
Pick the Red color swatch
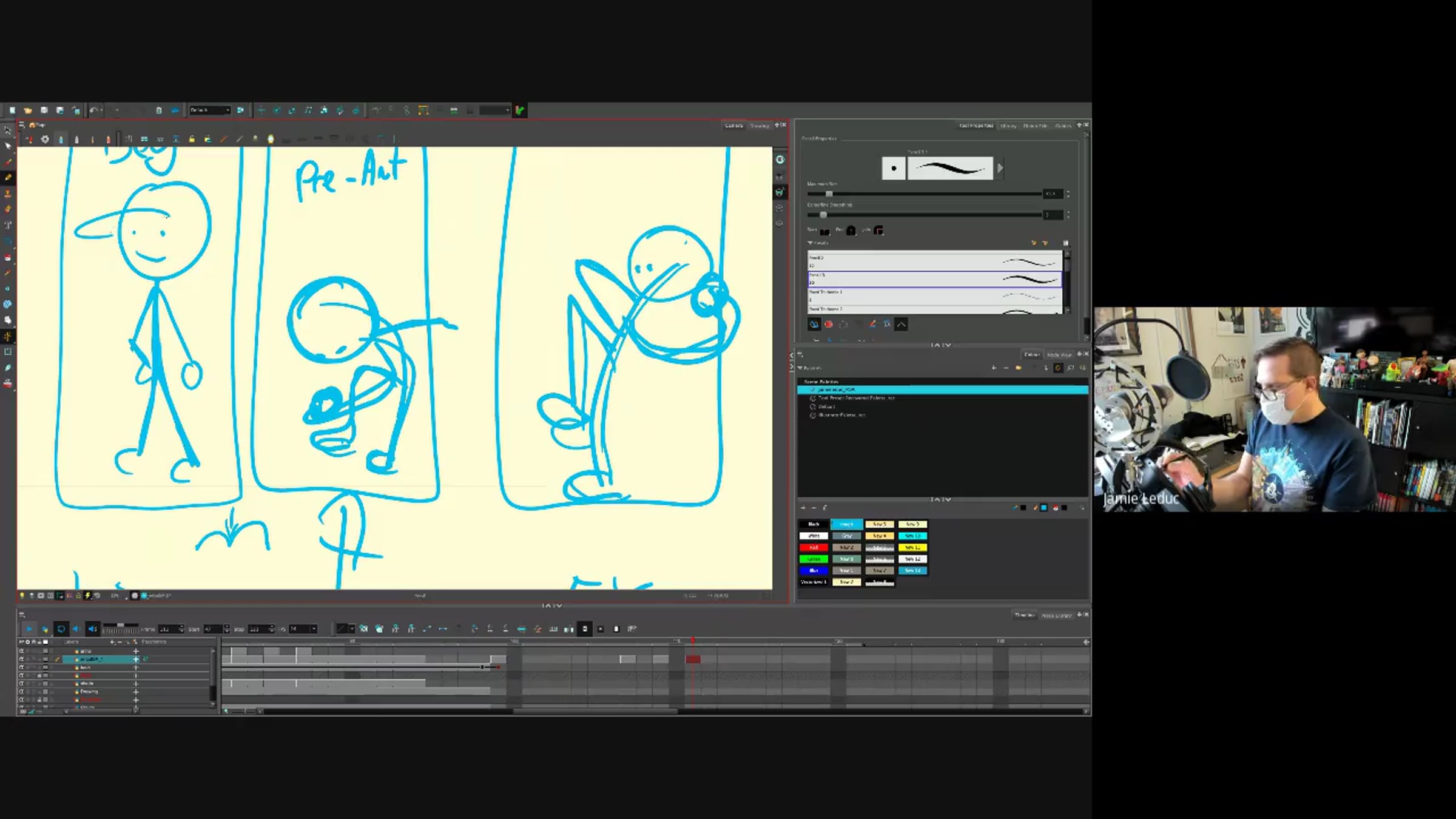[x=814, y=547]
